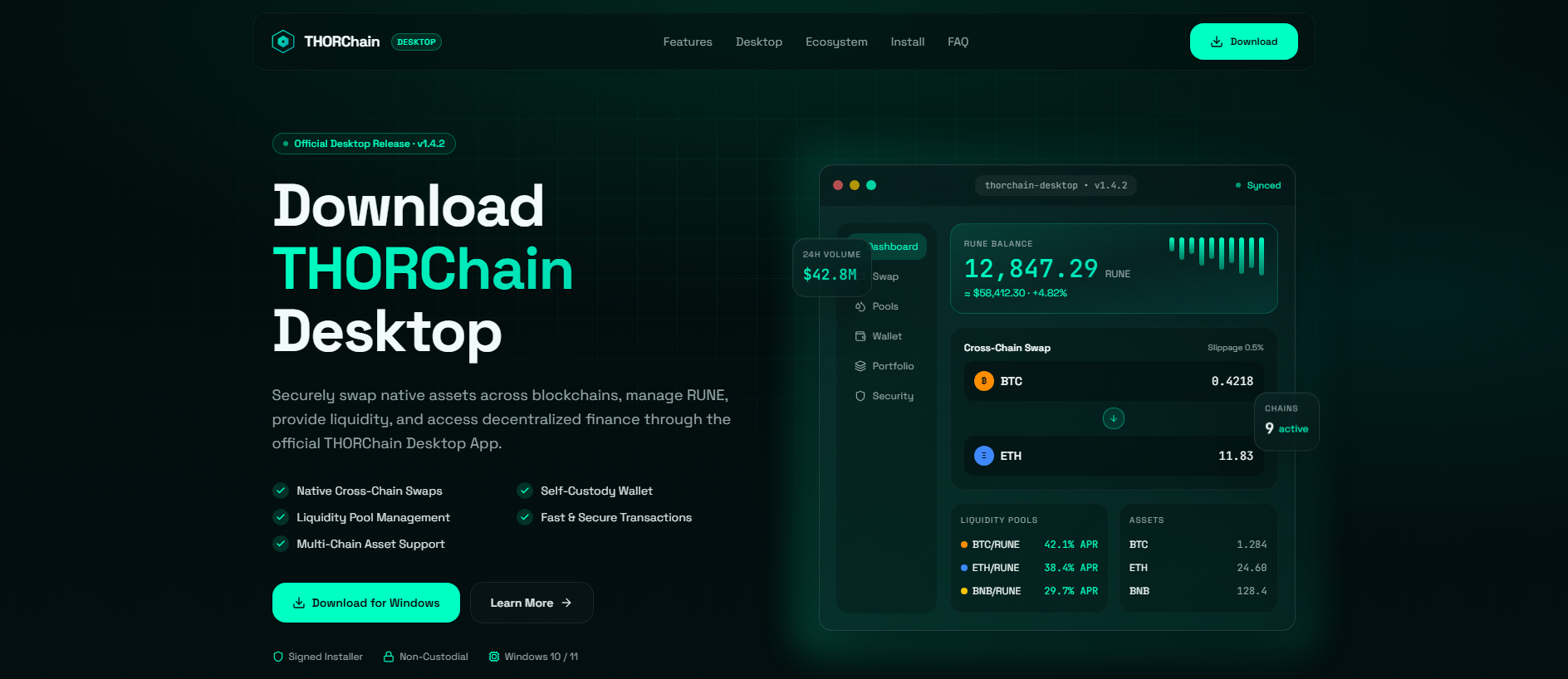Click the ETH 24.60 asset row
This screenshot has width=1568, height=679.
(1198, 568)
